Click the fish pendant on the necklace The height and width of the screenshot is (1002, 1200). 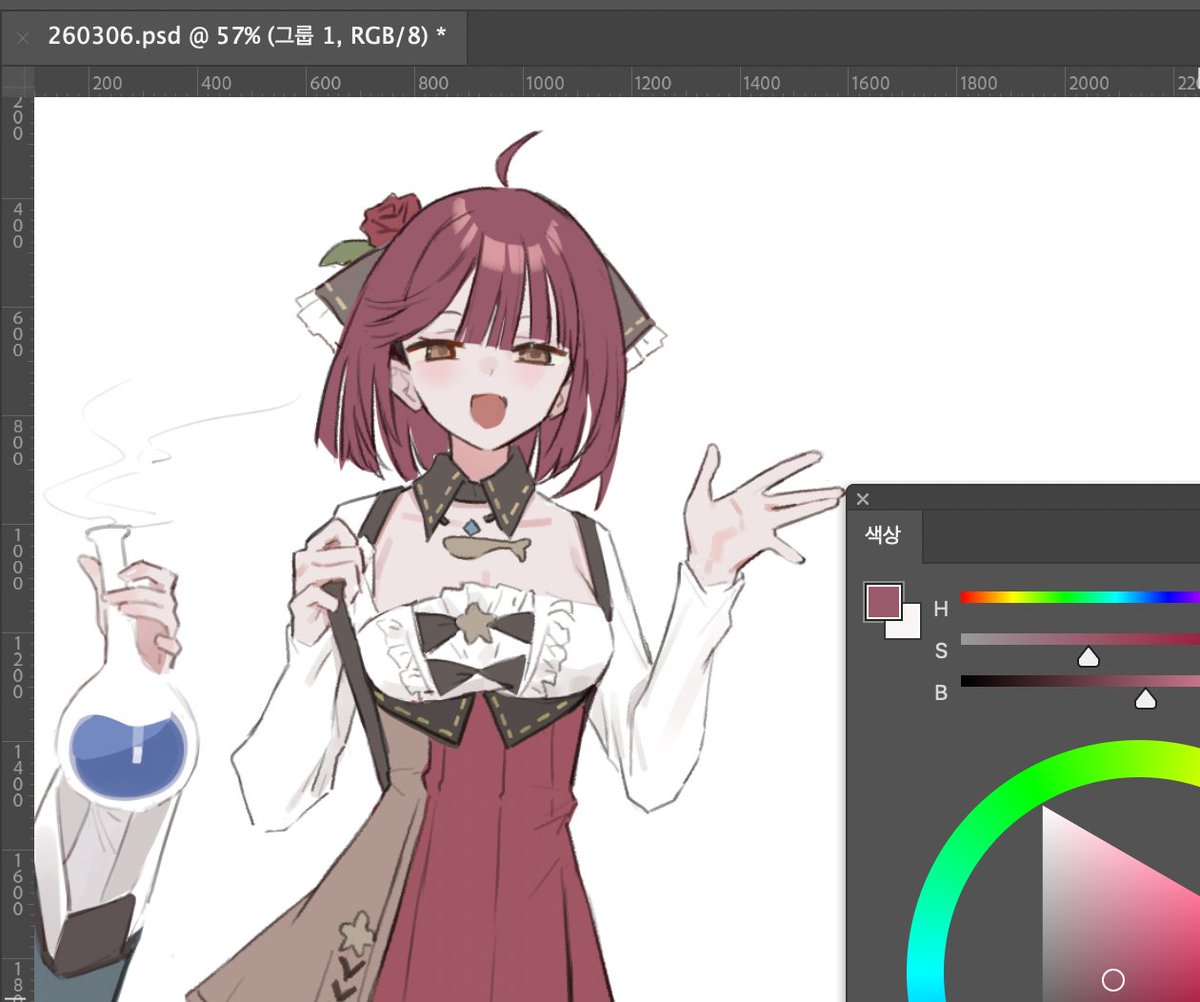487,546
